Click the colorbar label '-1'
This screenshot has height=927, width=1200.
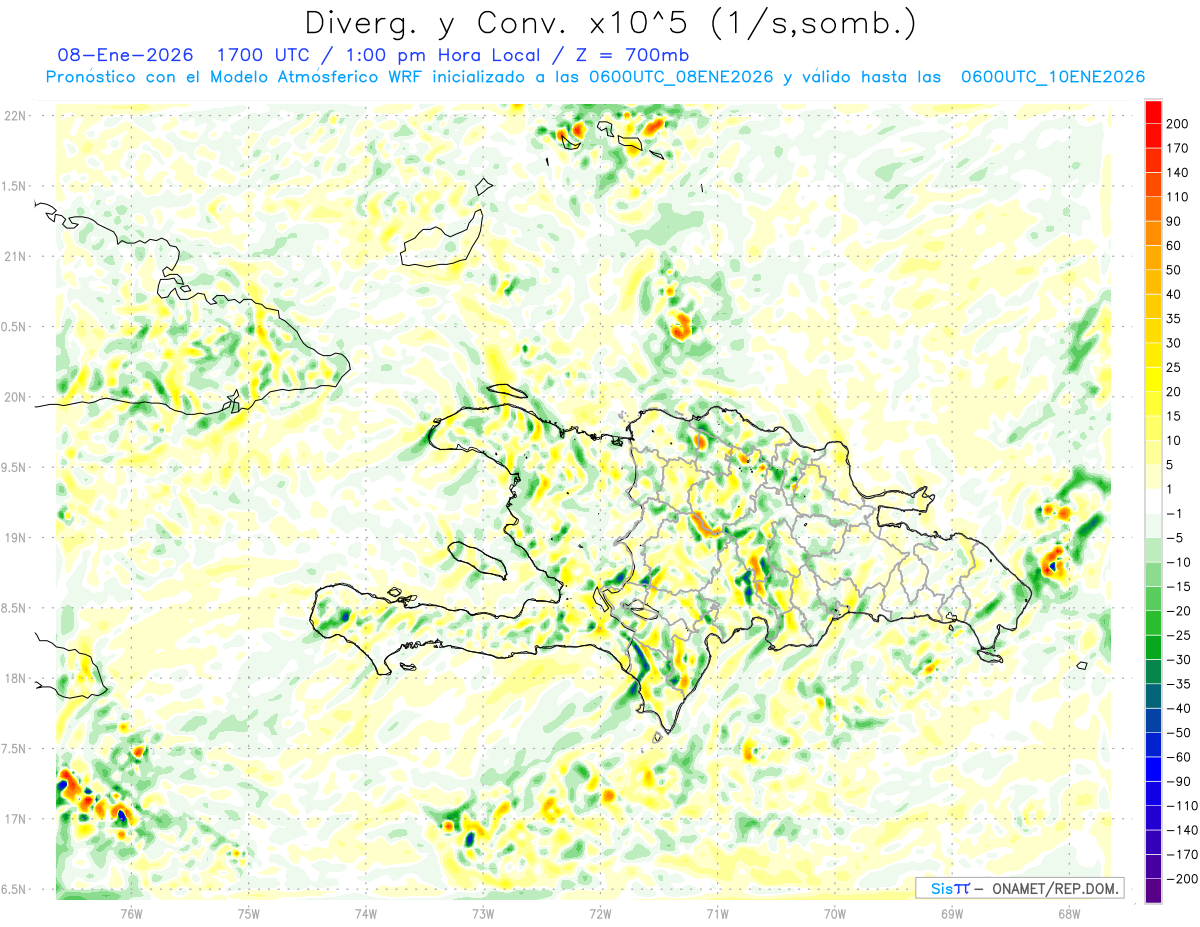(1176, 514)
